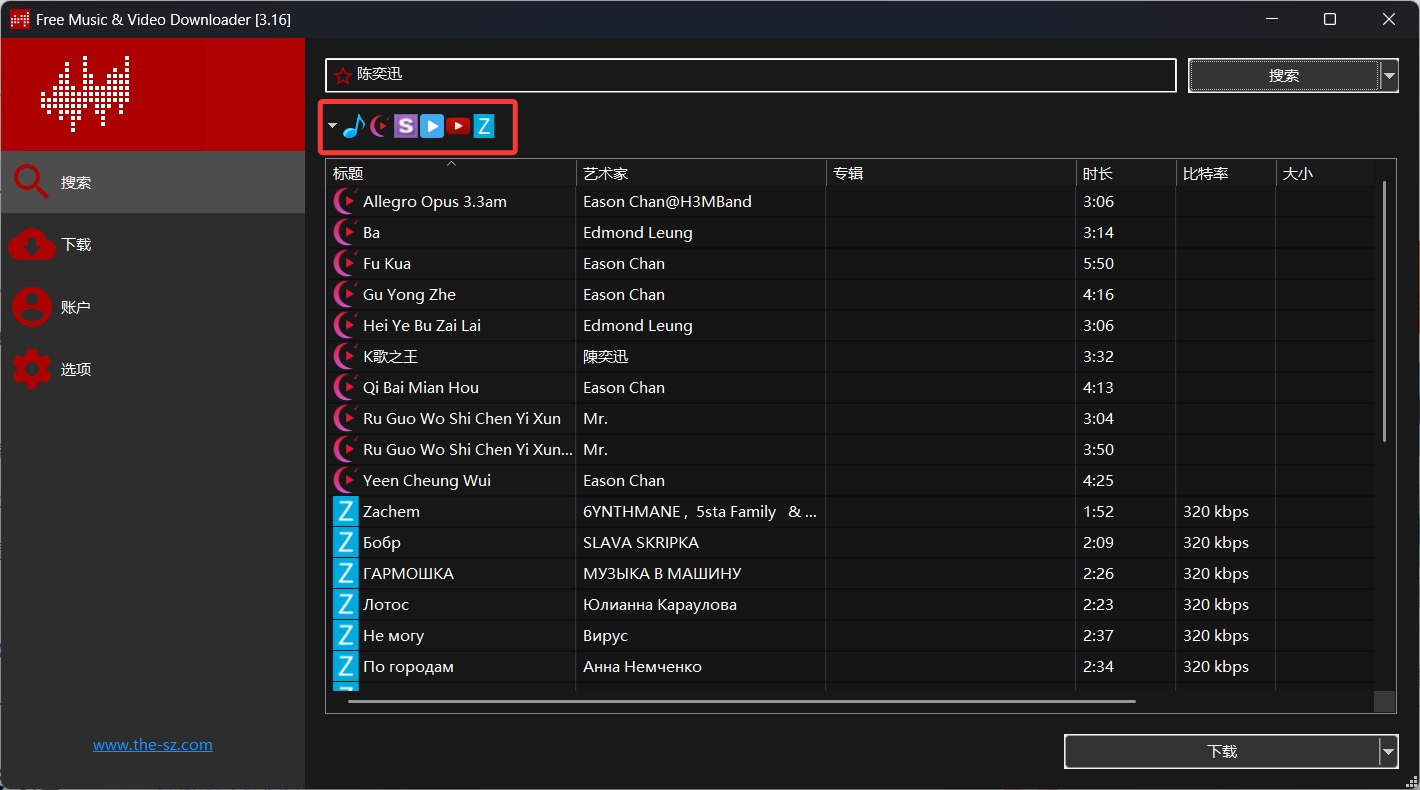This screenshot has width=1420, height=790.
Task: Click Eason Chan in the Fu Kua row
Action: pos(624,264)
